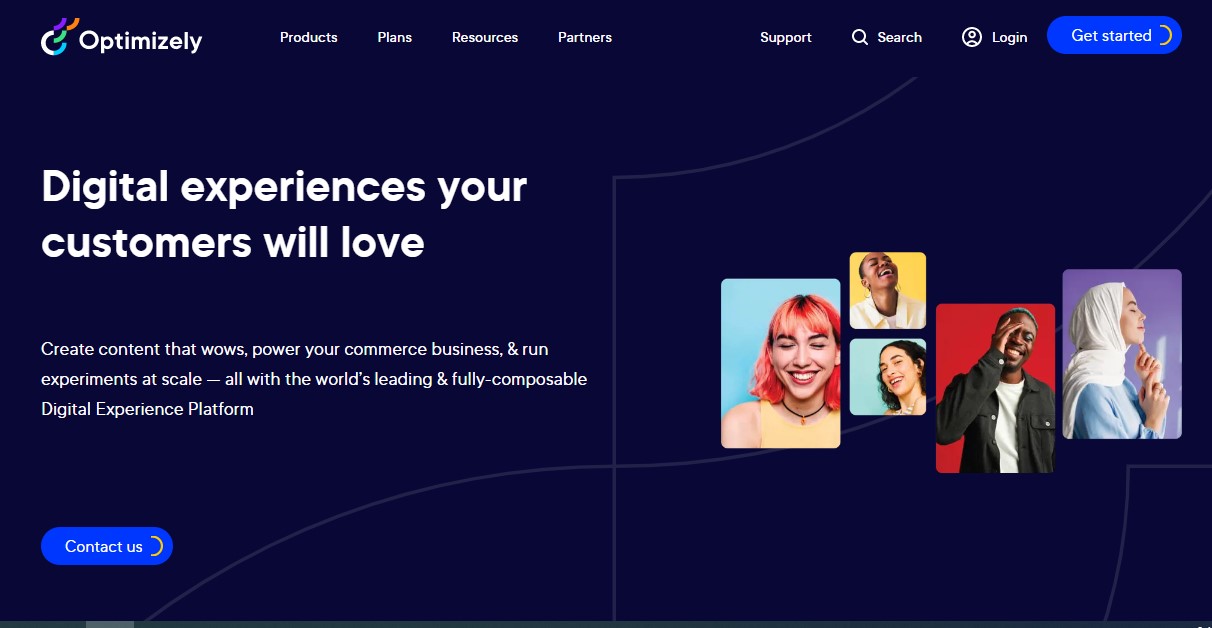Click the arc icon in Get started button
Viewport: 1212px width, 628px height.
1163,36
